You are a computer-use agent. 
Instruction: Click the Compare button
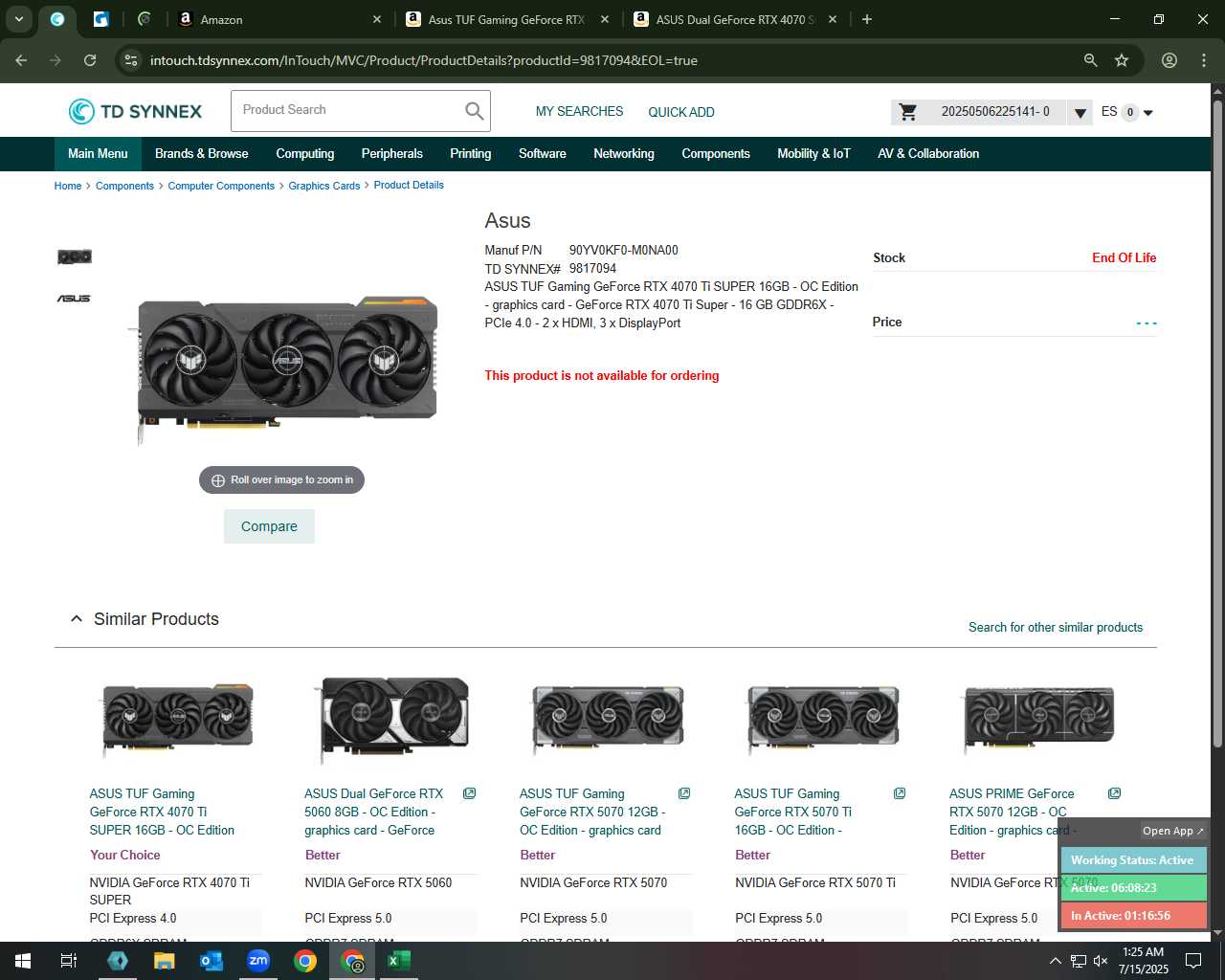269,526
